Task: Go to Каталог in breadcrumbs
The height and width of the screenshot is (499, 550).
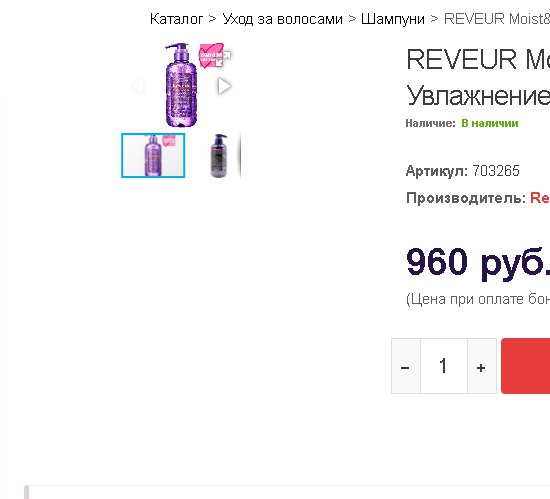Action: [176, 19]
